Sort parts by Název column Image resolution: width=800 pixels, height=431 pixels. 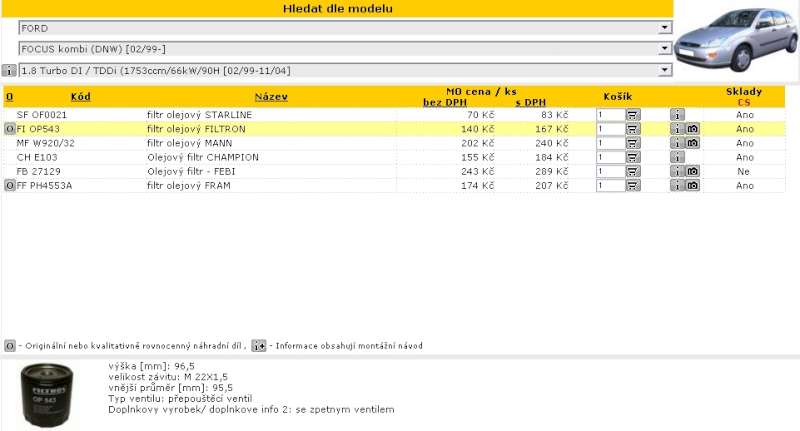pos(271,97)
